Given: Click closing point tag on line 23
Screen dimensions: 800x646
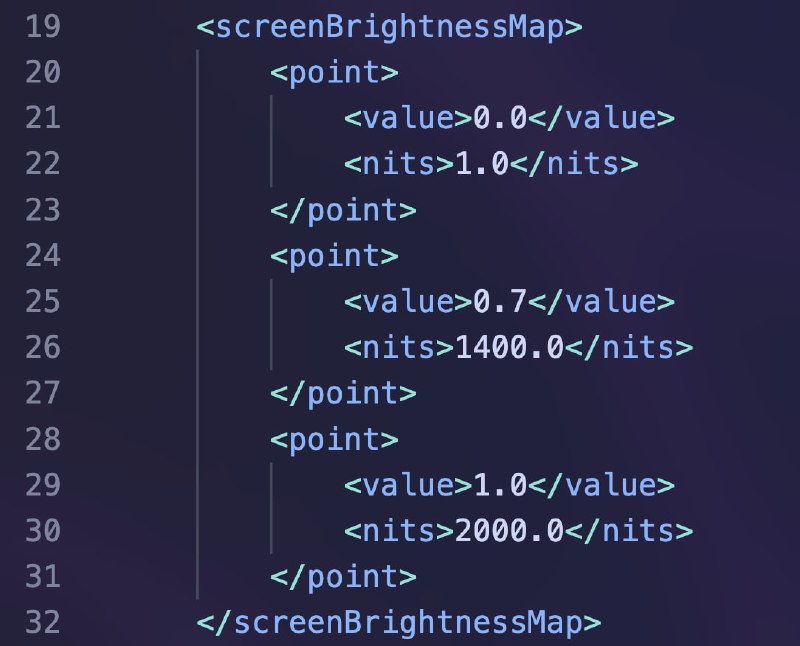Looking at the screenshot, I should click(343, 210).
